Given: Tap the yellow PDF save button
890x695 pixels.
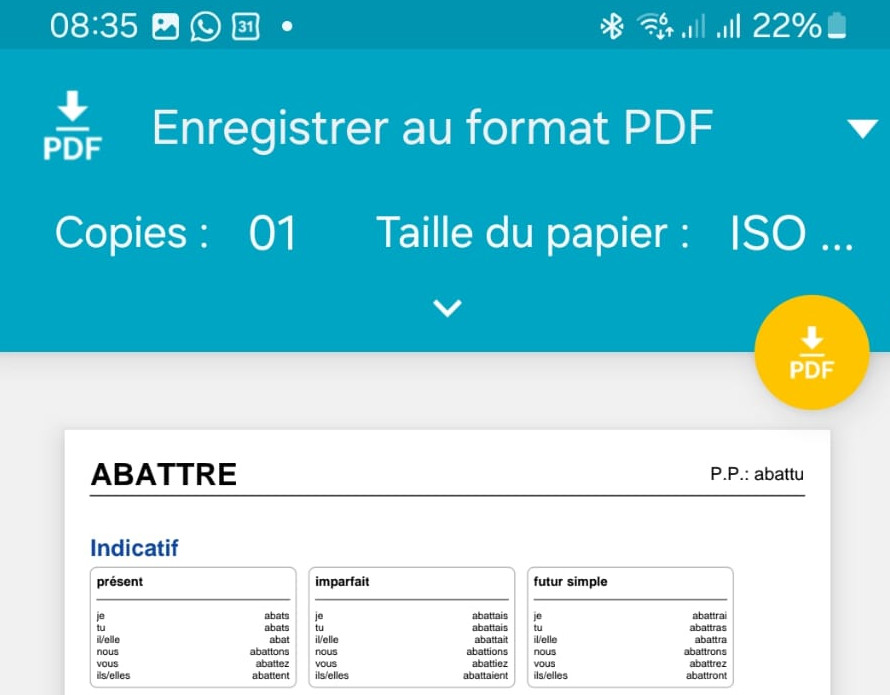Looking at the screenshot, I should point(812,353).
